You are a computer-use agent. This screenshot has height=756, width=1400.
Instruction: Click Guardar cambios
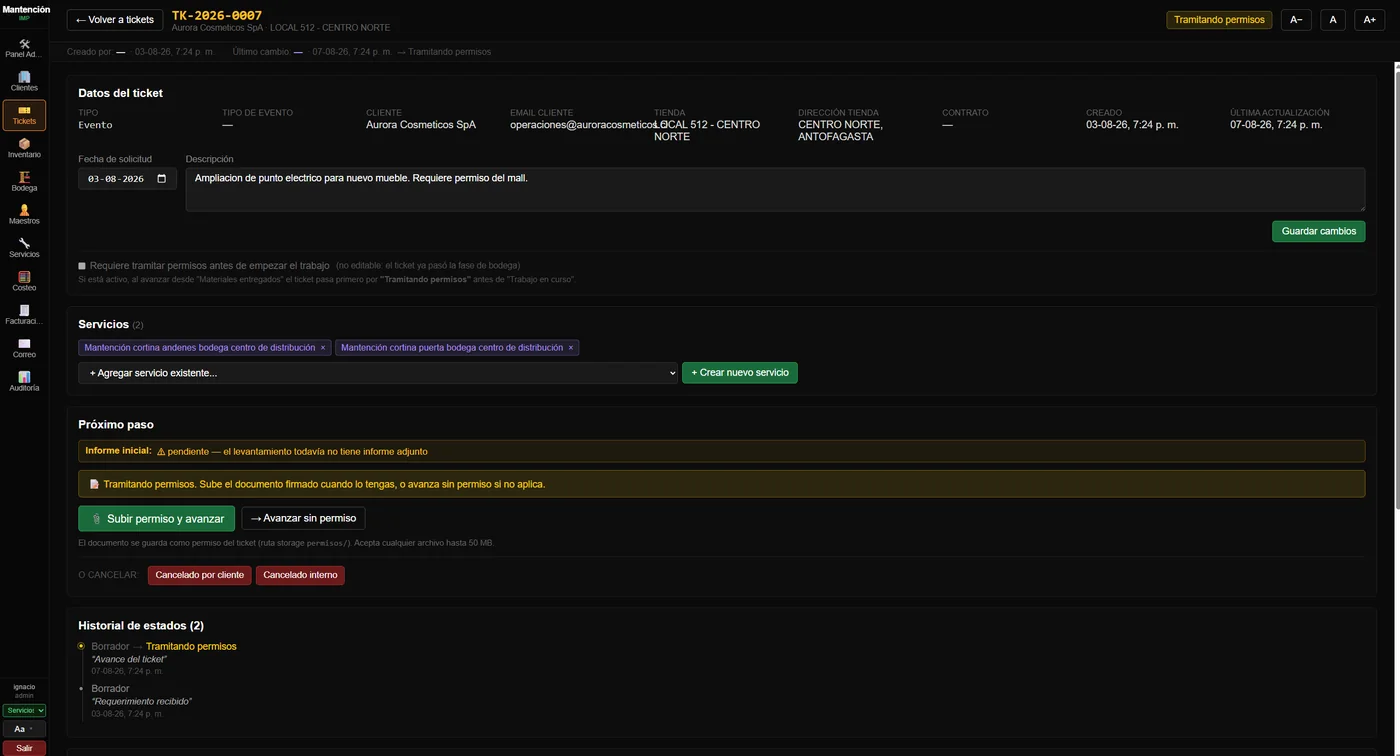coord(1318,231)
